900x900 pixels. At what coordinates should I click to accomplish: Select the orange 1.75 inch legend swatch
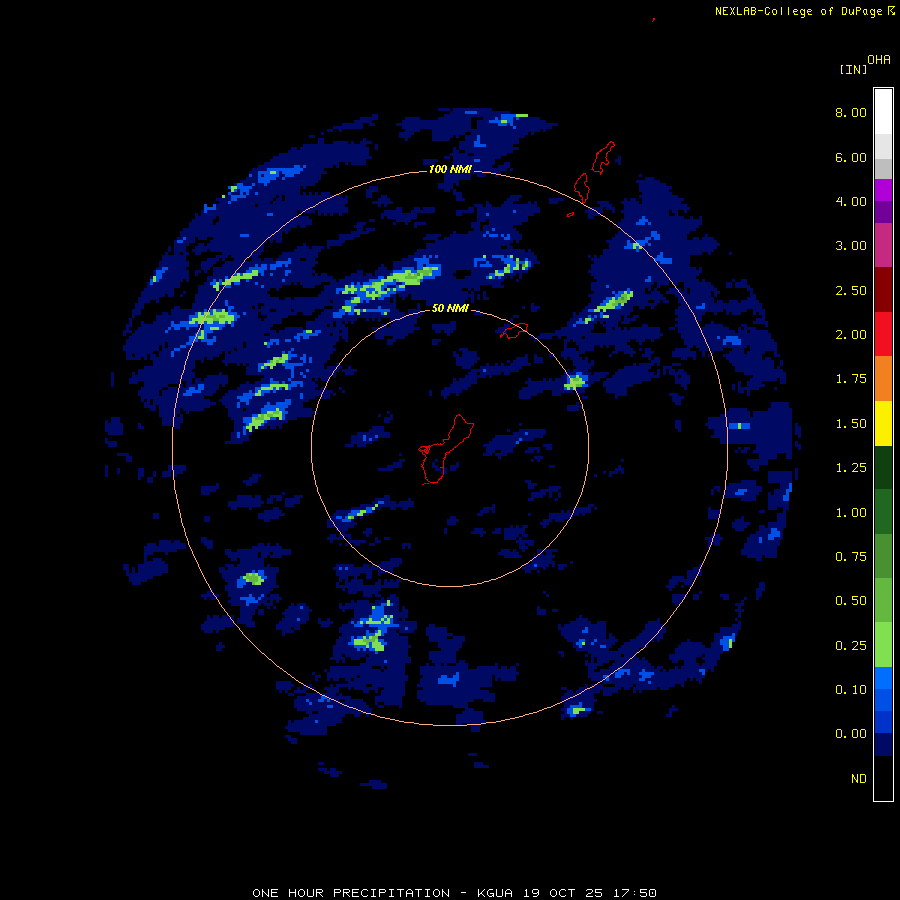[x=883, y=378]
